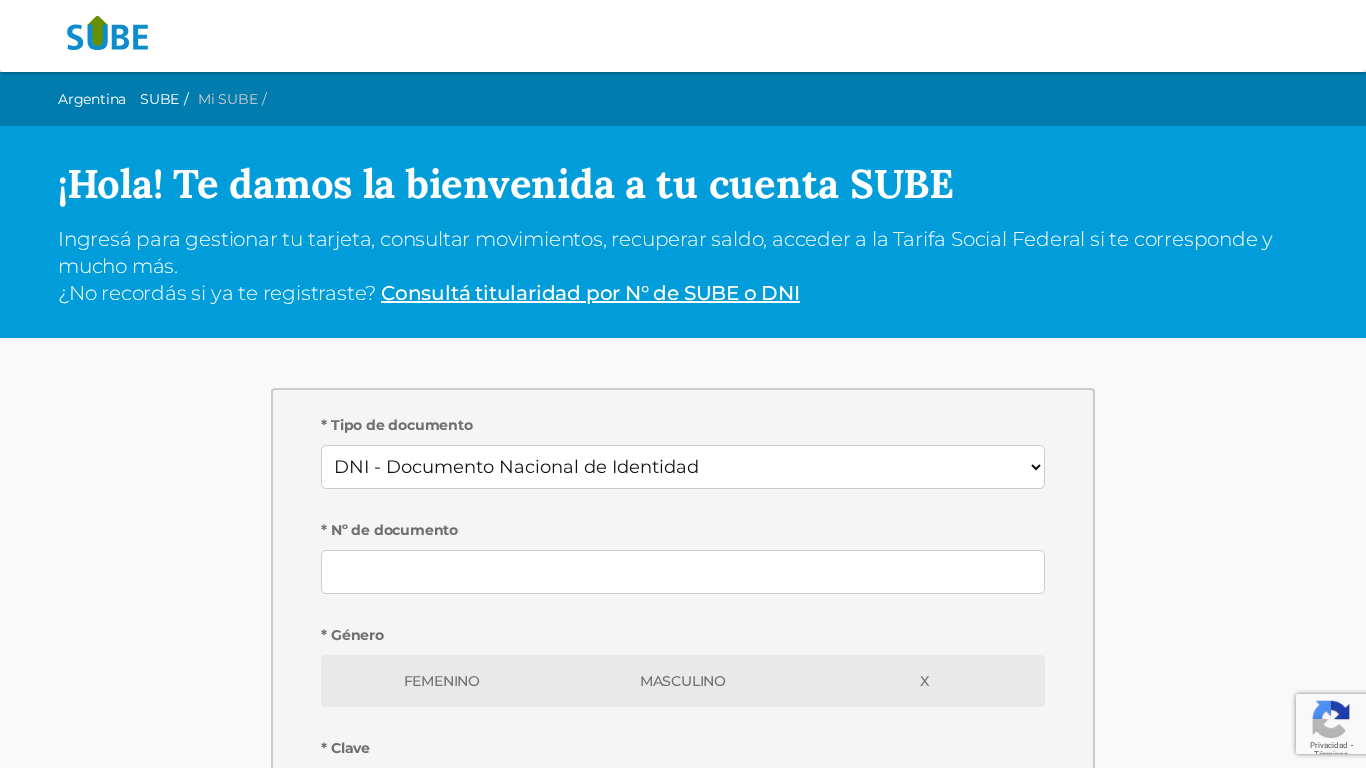Screen dimensions: 1366x768
Task: Select FEMENINO gender option
Action: click(x=442, y=681)
